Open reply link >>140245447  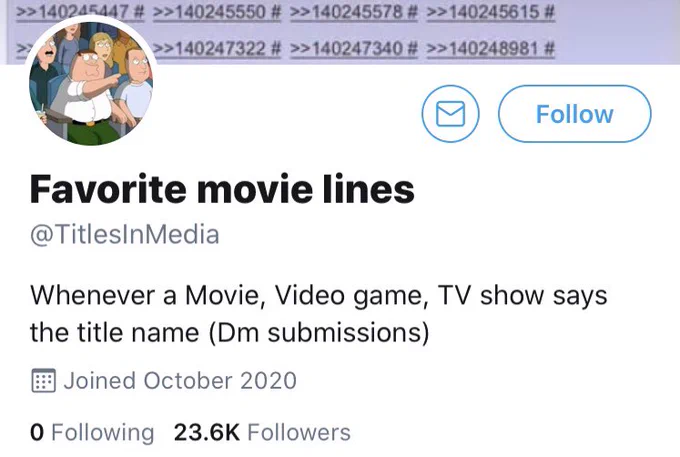72,12
